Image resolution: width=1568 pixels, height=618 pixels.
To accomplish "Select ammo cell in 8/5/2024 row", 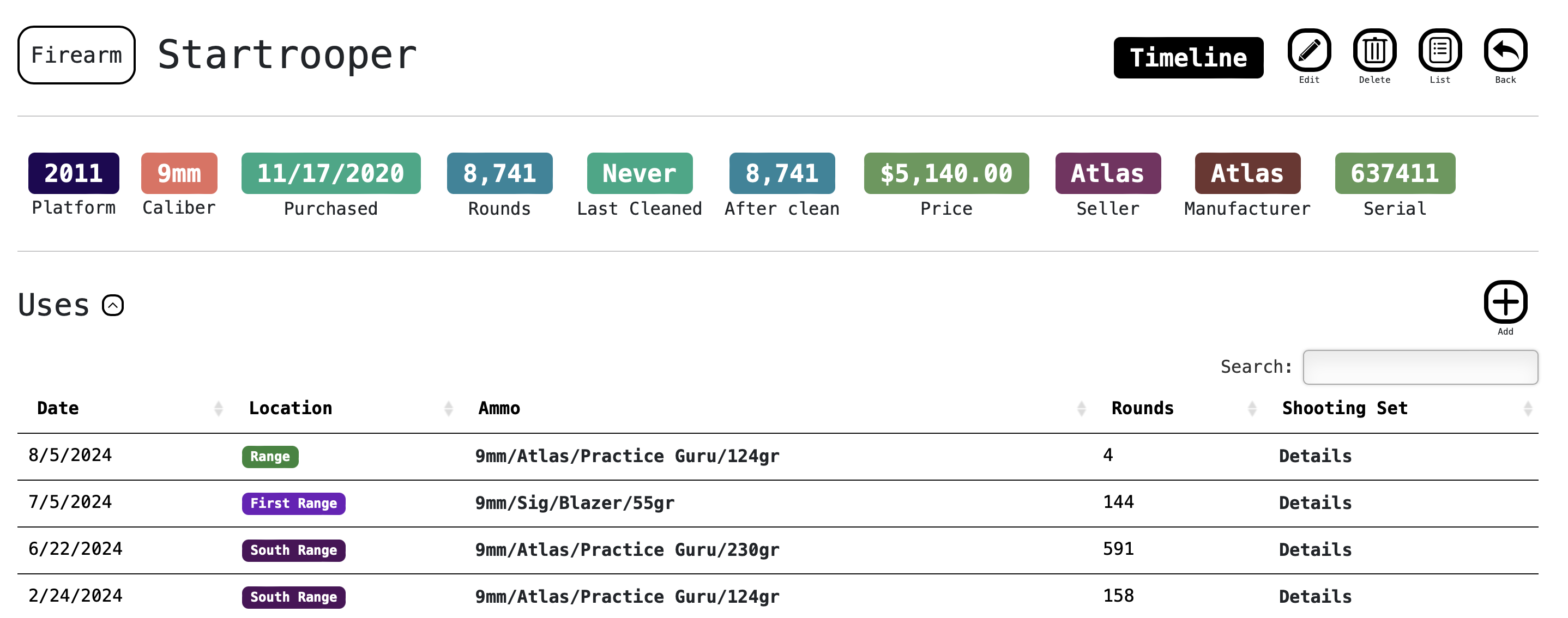I will click(x=627, y=456).
